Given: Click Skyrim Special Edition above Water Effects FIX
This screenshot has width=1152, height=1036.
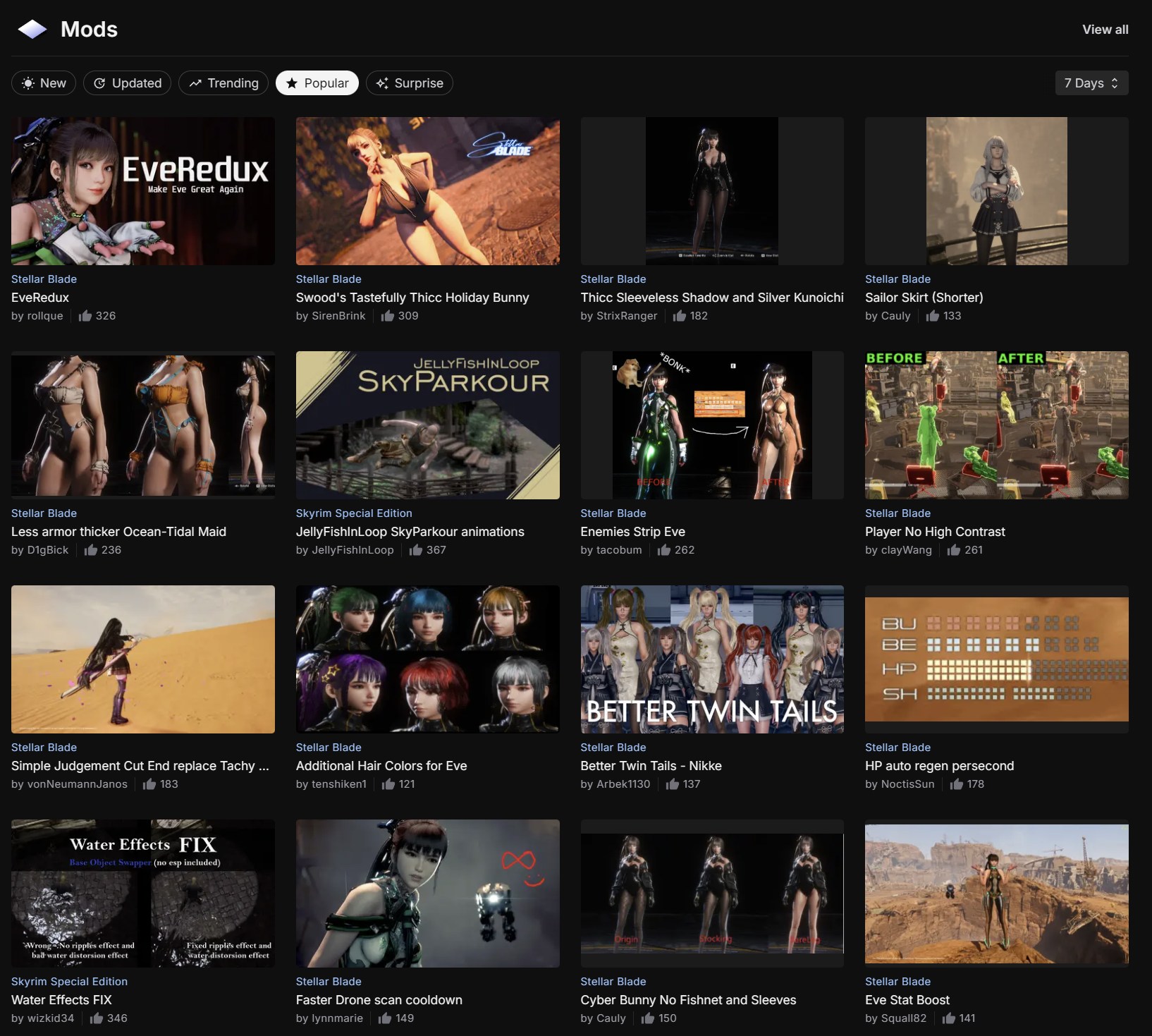Looking at the screenshot, I should click(x=69, y=982).
